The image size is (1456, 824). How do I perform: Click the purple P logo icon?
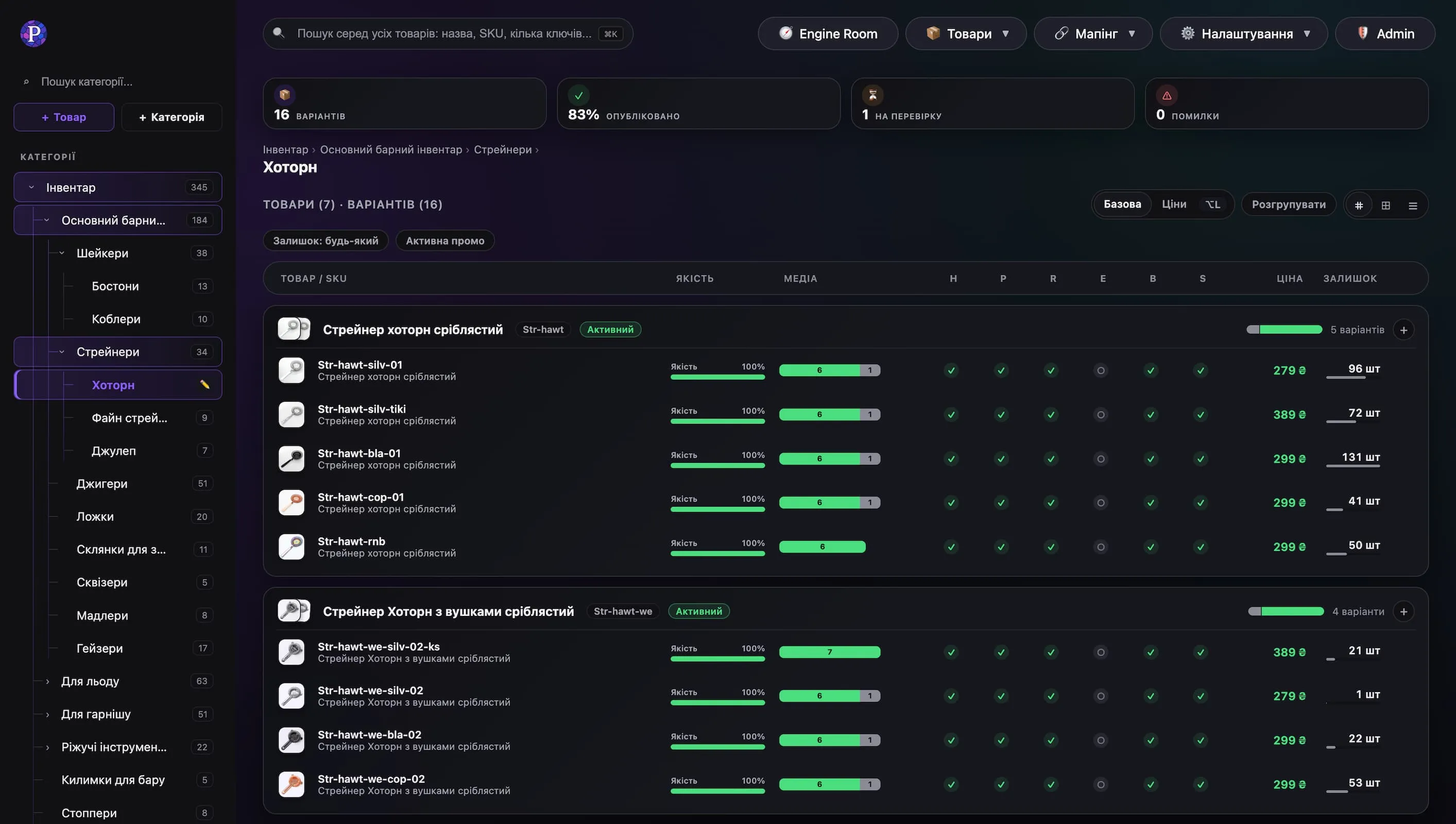(33, 33)
